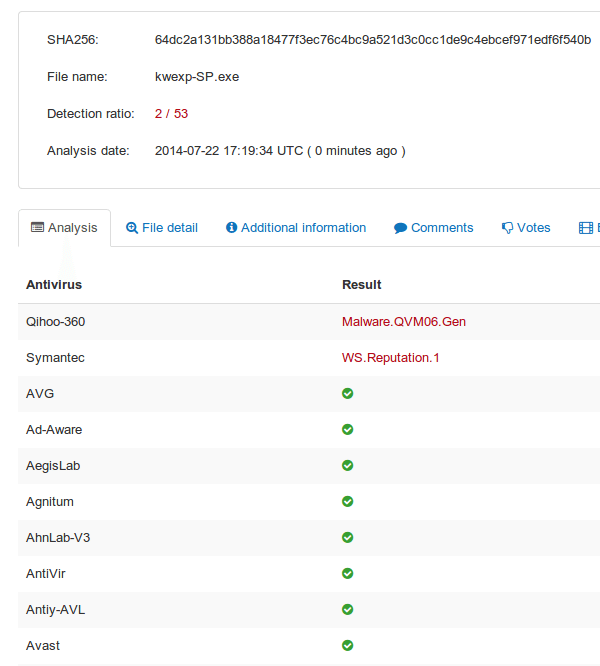This screenshot has width=600, height=666.
Task: Click the green check icon for AVG
Action: tap(348, 394)
